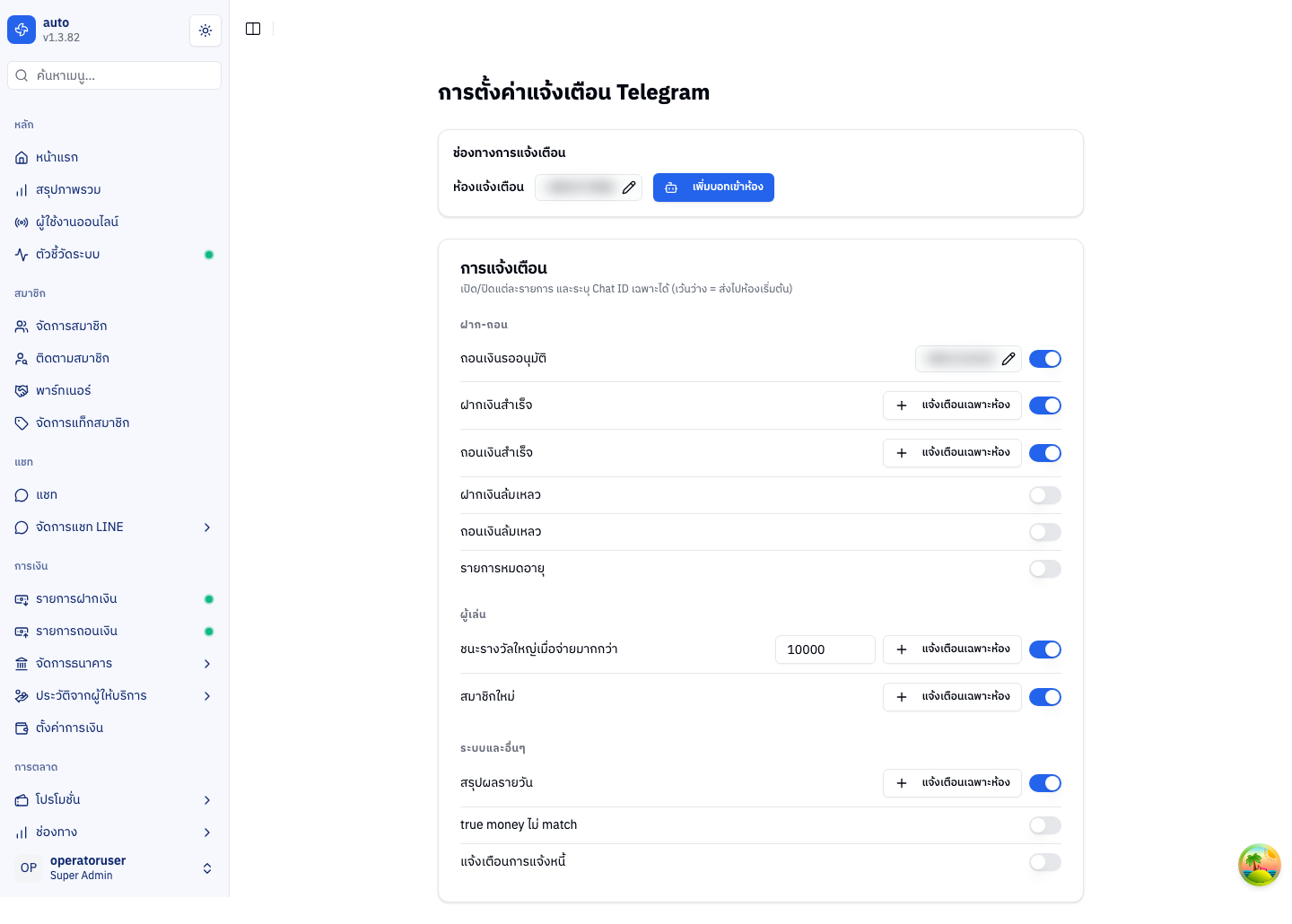This screenshot has width=1292, height=924.
Task: Click the ค้นหาเมนู search field
Action: 114,75
